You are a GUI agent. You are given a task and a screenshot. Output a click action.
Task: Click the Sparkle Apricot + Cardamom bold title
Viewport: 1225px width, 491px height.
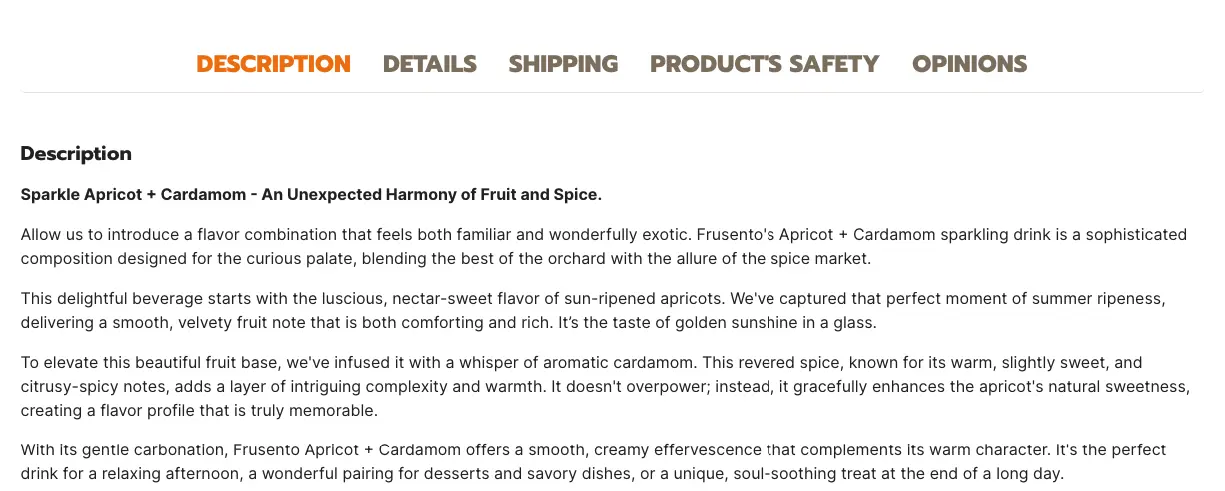311,194
